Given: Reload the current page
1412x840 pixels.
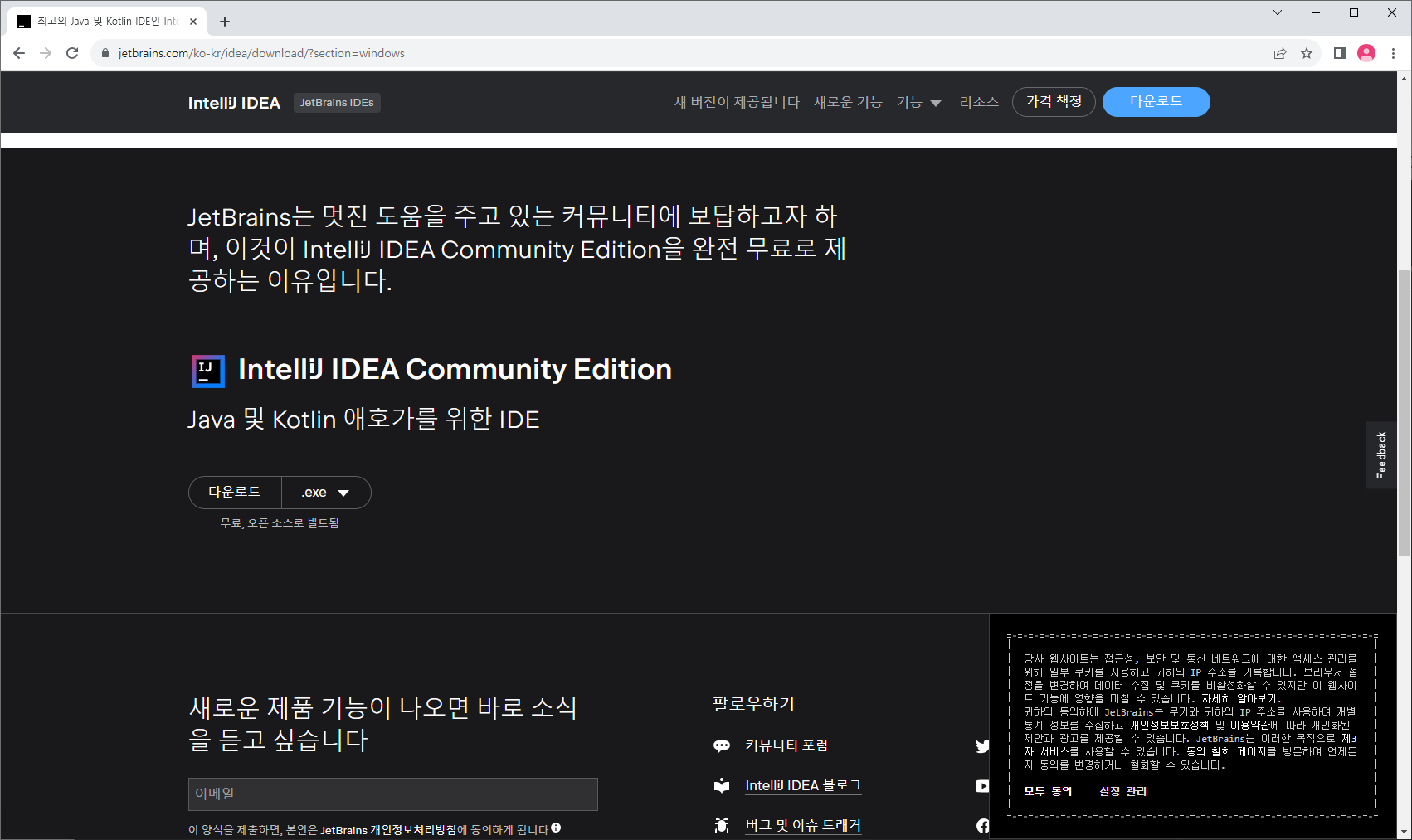Looking at the screenshot, I should click(x=72, y=53).
